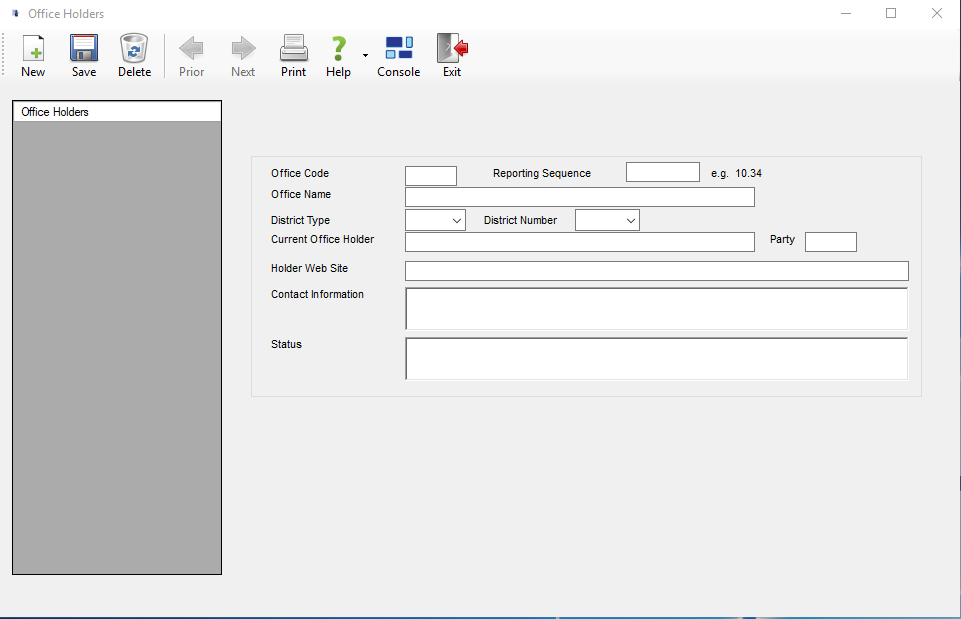This screenshot has height=619, width=961.
Task: Open Help with the question mark icon
Action: (338, 56)
